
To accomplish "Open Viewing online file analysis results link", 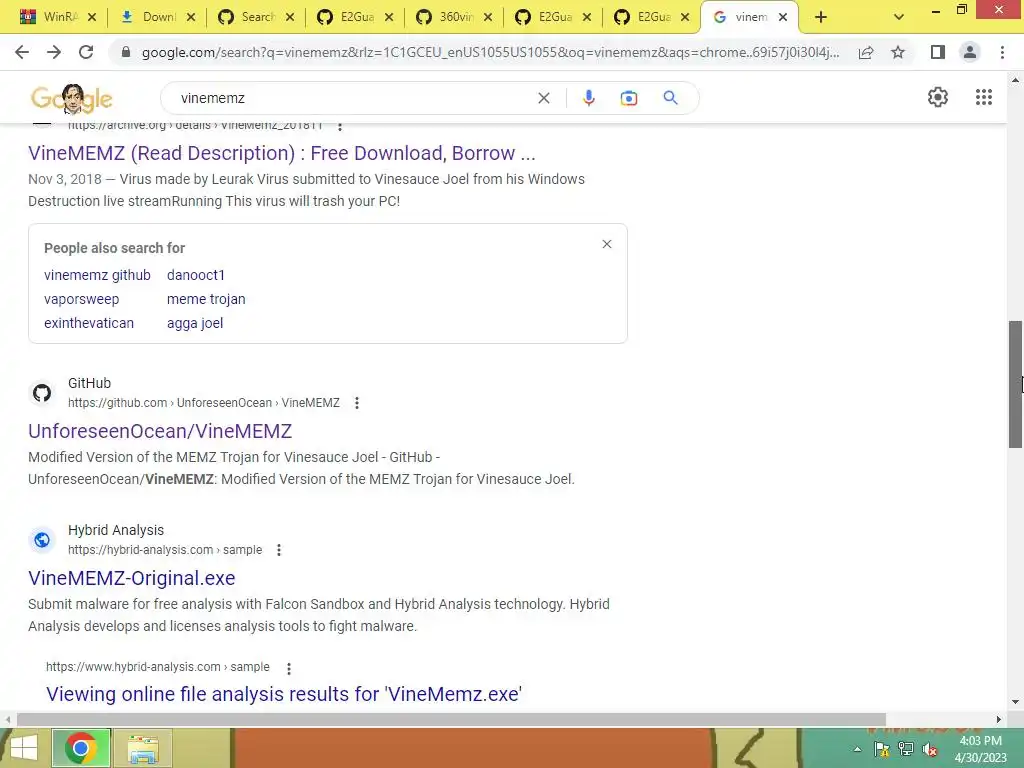I will [283, 694].
